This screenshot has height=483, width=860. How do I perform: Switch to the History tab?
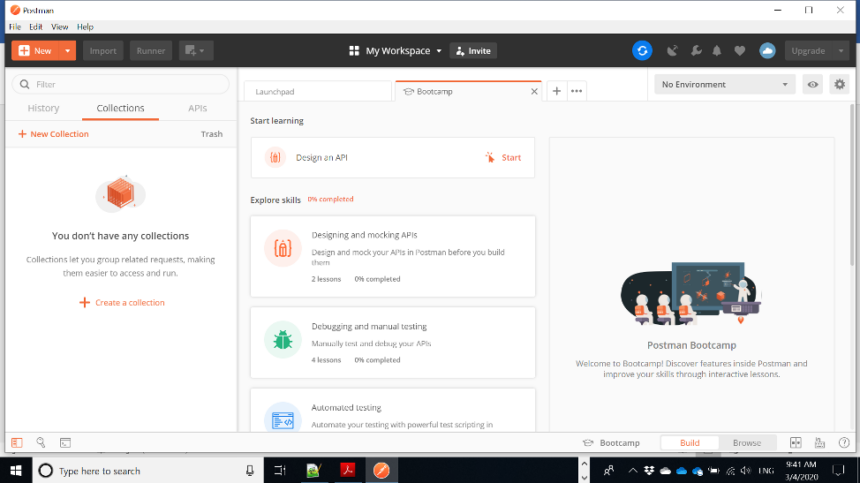(43, 108)
